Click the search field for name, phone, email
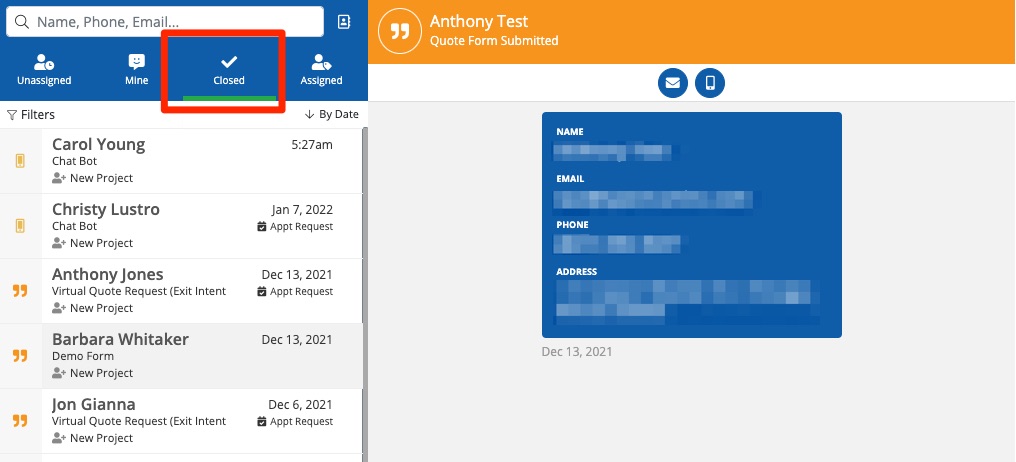Image resolution: width=1016 pixels, height=462 pixels. (x=170, y=22)
